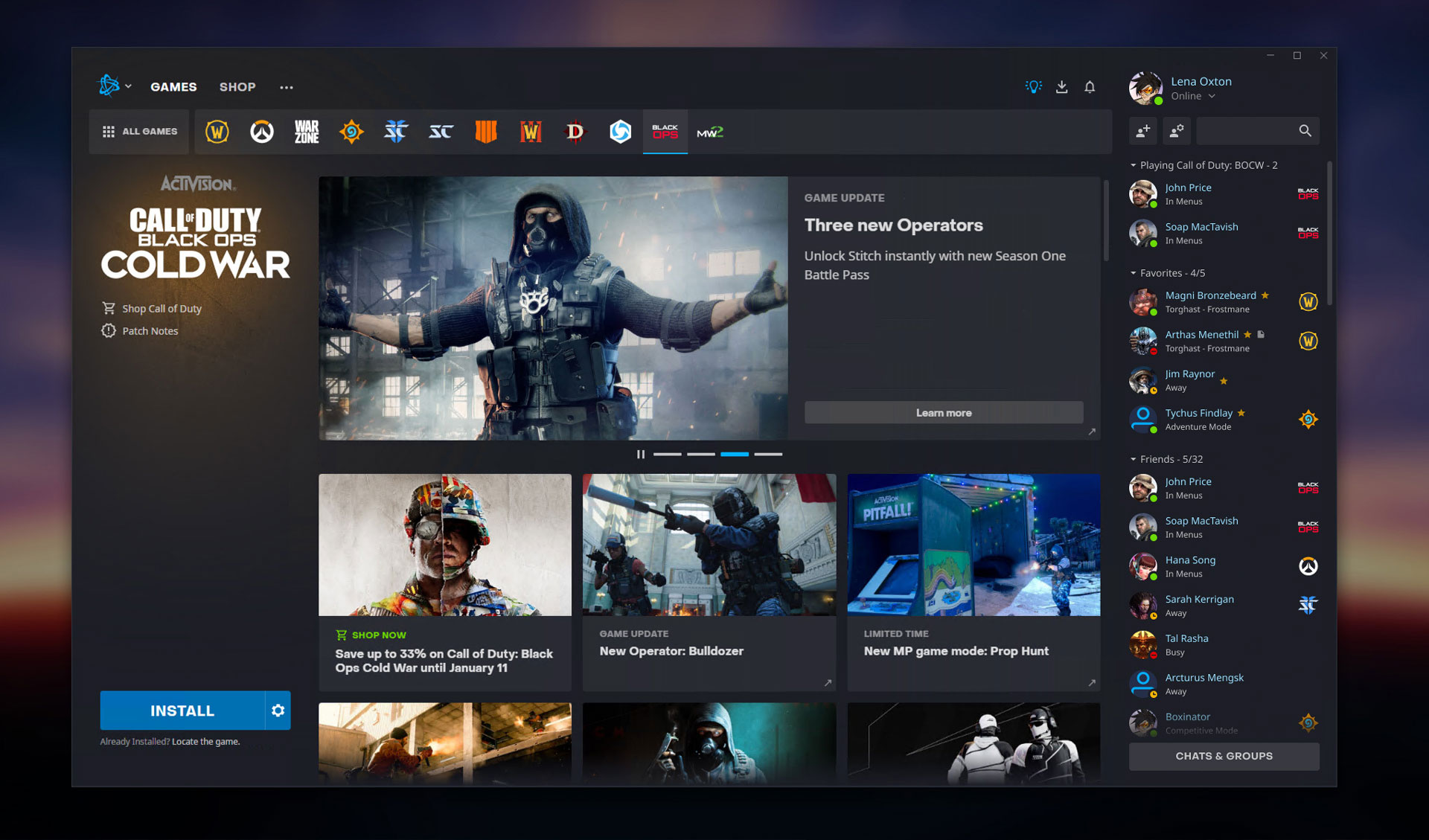The image size is (1429, 840).
Task: Select the All Games tab
Action: tap(139, 131)
